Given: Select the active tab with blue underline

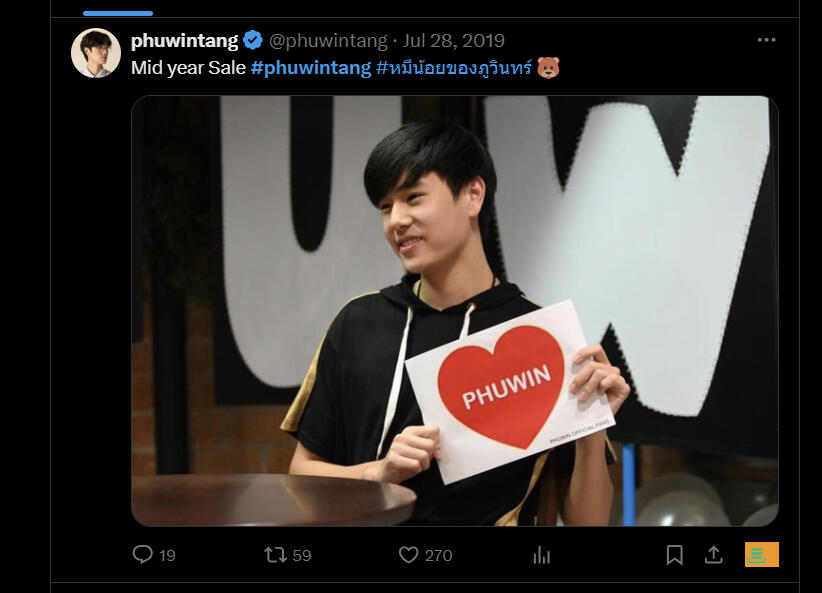Looking at the screenshot, I should (x=118, y=13).
